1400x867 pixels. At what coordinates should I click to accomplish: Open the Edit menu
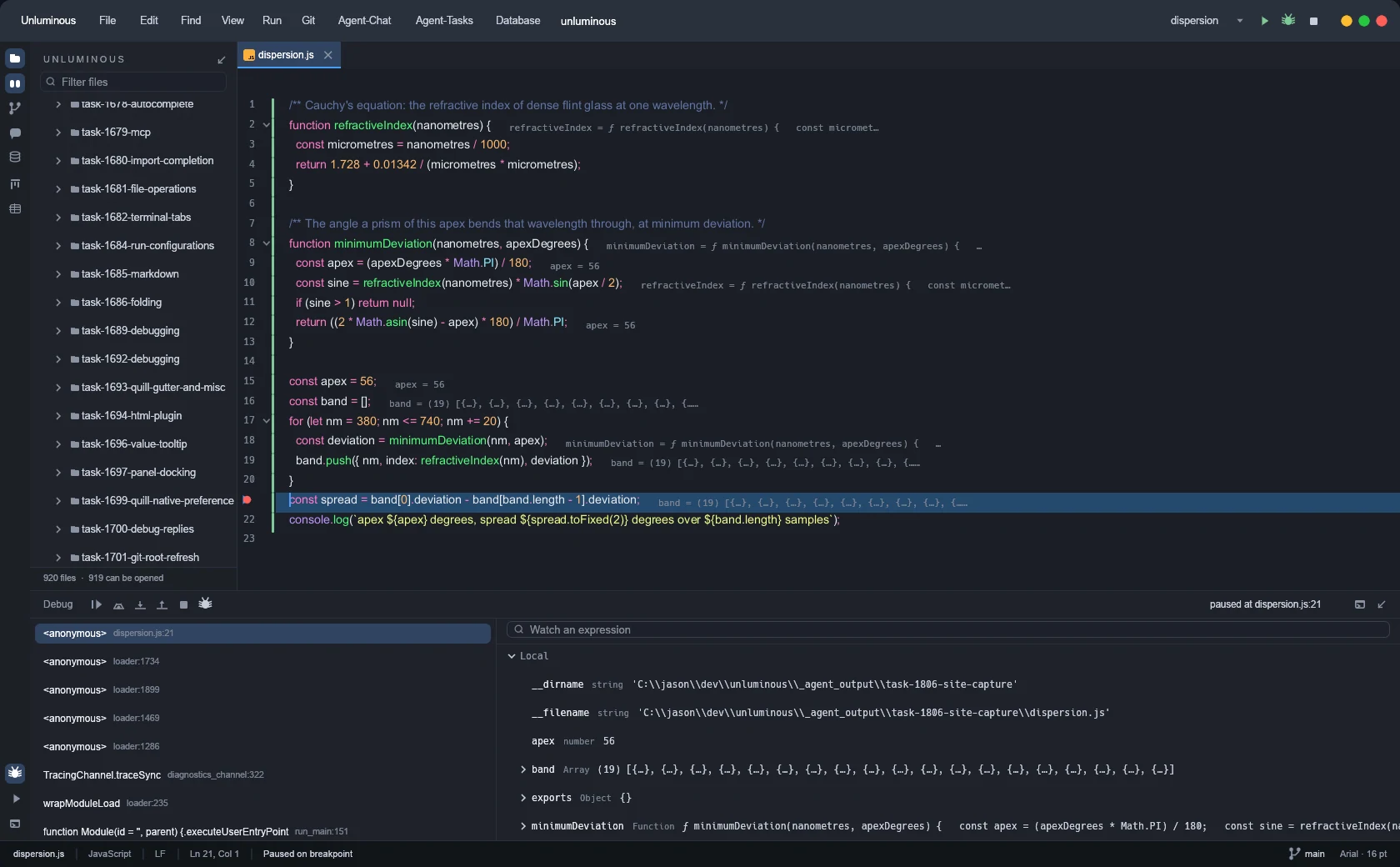tap(149, 21)
